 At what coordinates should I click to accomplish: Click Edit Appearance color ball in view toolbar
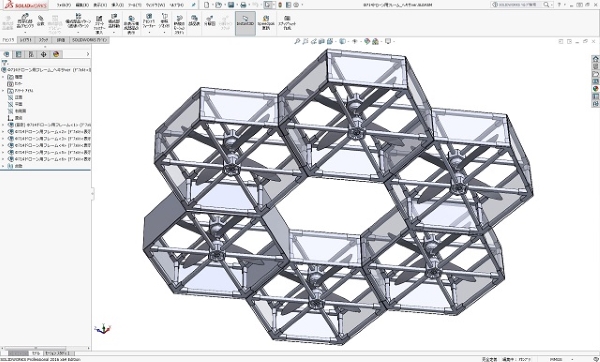coord(367,41)
